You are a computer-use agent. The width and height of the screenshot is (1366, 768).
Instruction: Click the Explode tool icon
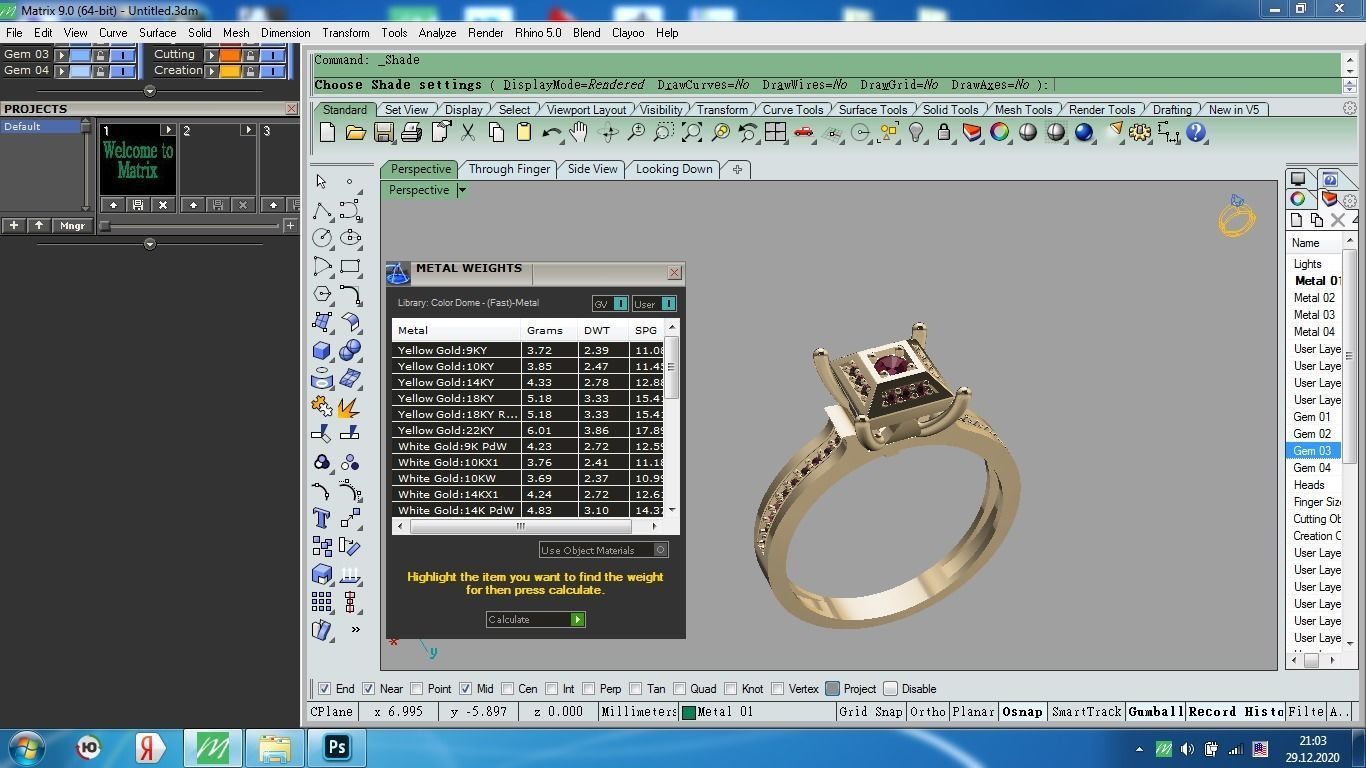pyautogui.click(x=349, y=406)
